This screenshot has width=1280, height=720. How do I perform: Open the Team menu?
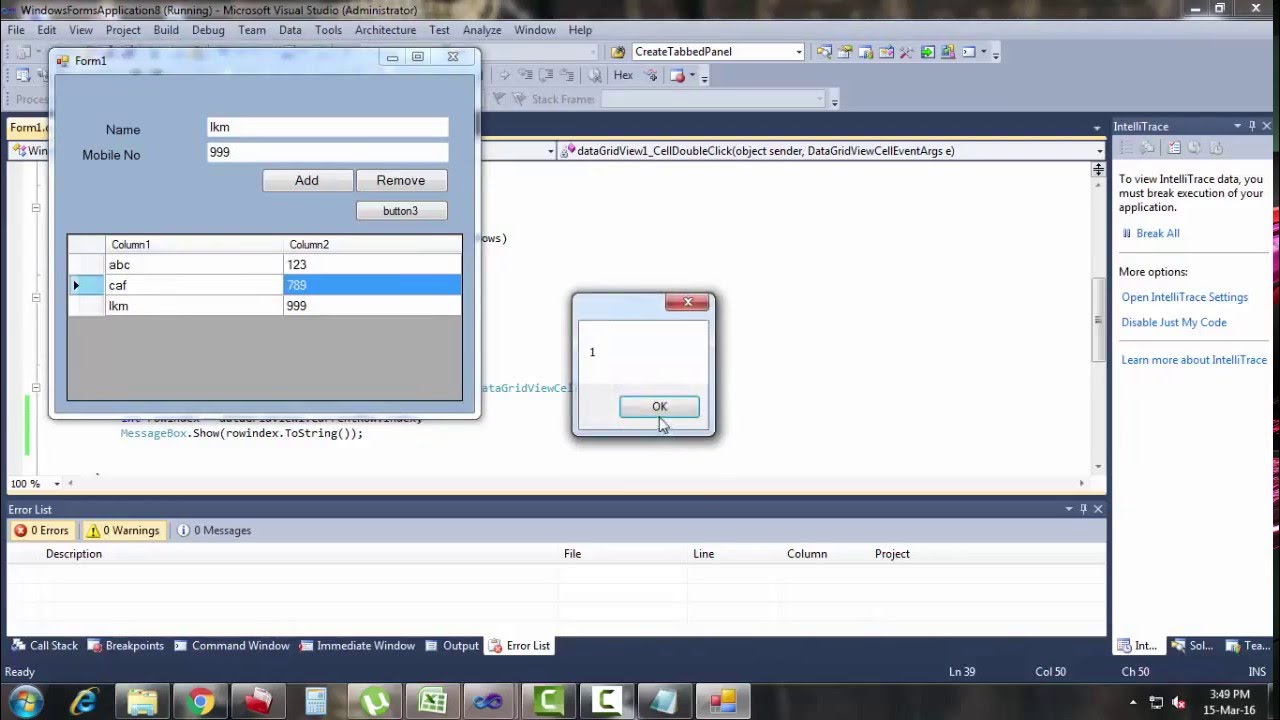pyautogui.click(x=252, y=30)
